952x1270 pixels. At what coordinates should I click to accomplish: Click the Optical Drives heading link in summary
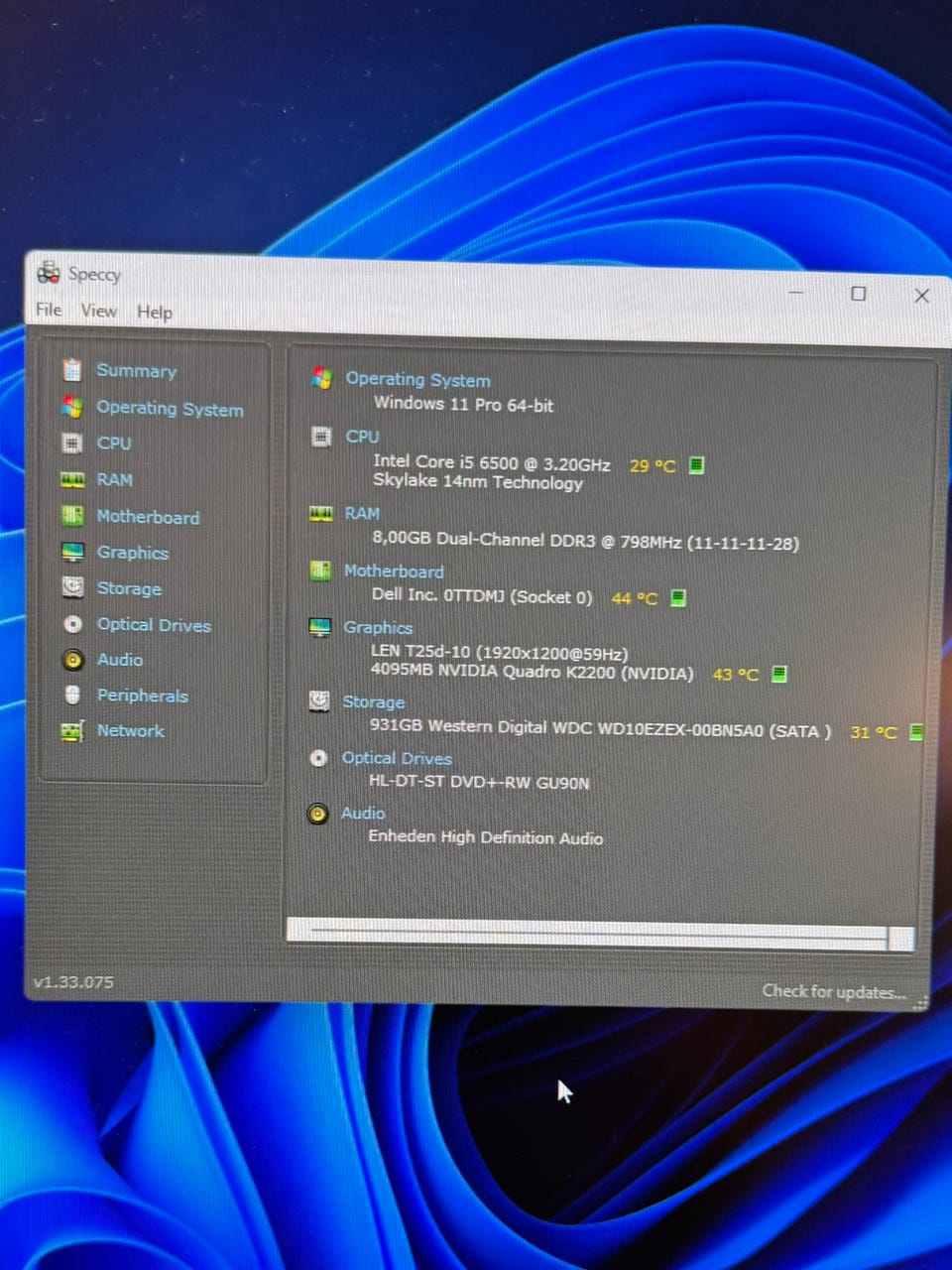397,758
